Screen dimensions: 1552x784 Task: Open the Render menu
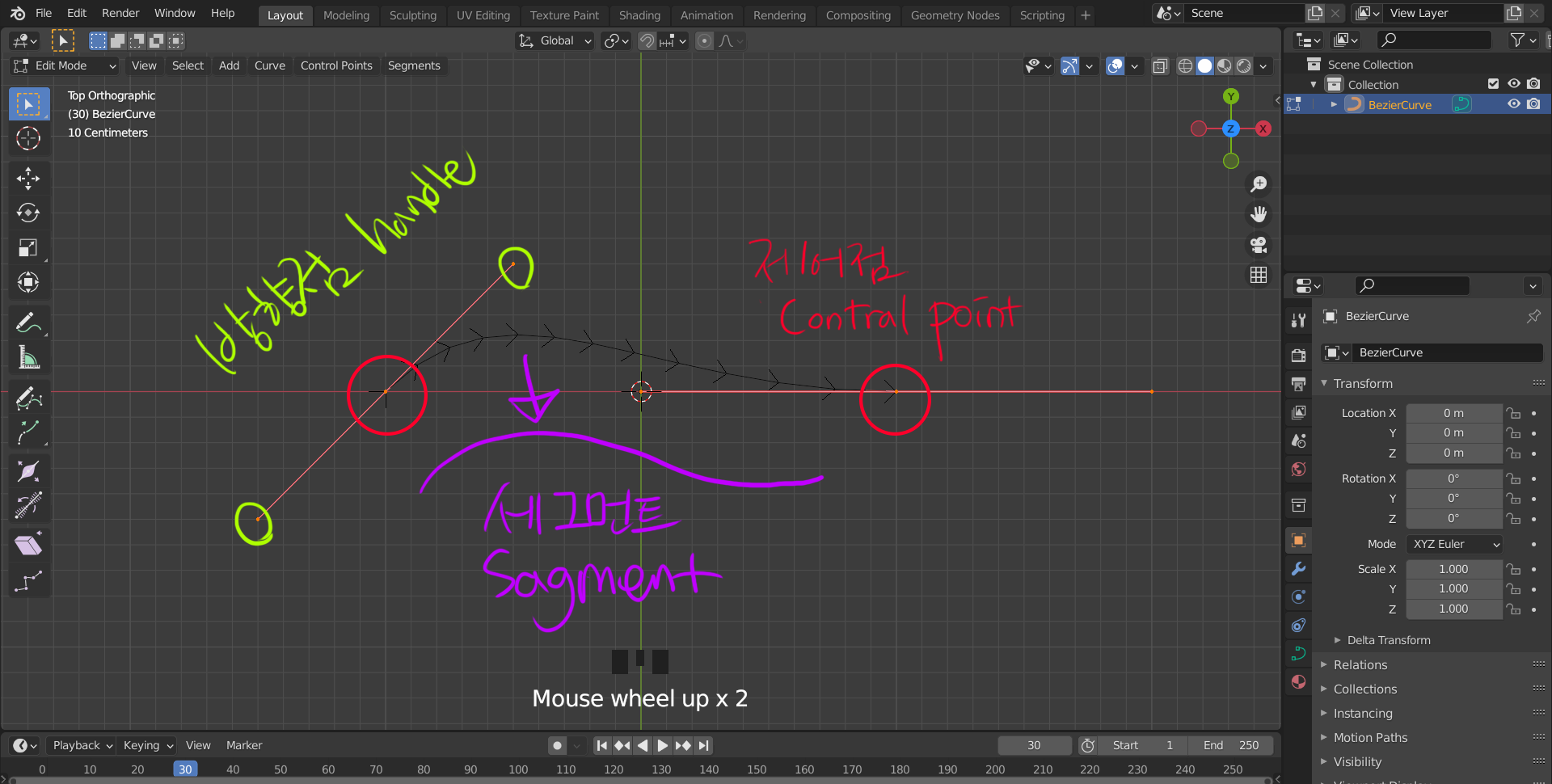point(120,13)
